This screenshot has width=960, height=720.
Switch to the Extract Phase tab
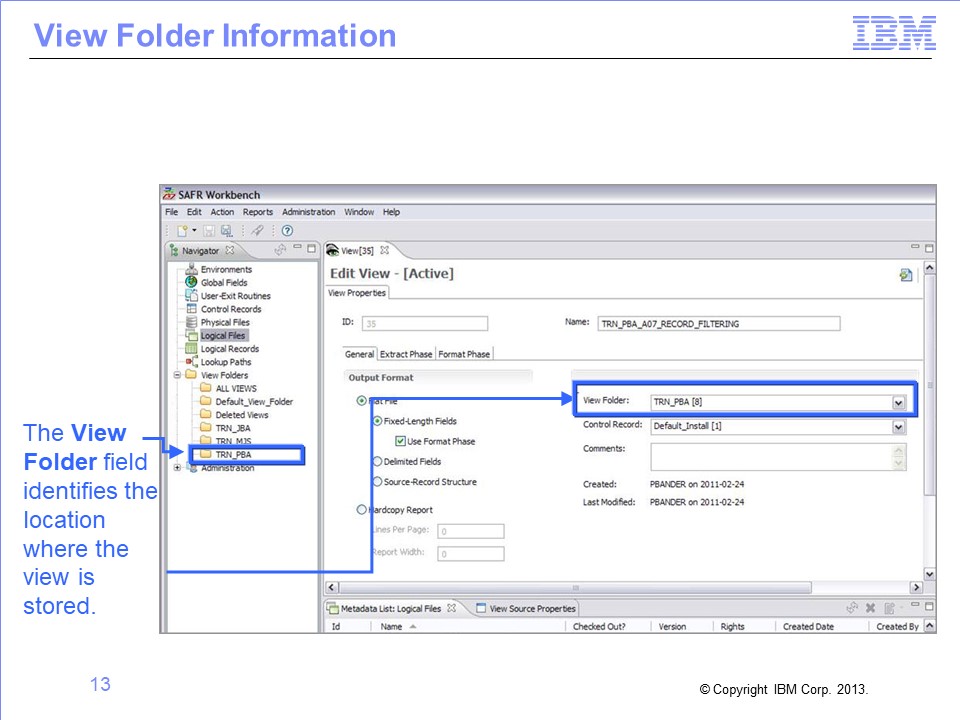coord(406,354)
